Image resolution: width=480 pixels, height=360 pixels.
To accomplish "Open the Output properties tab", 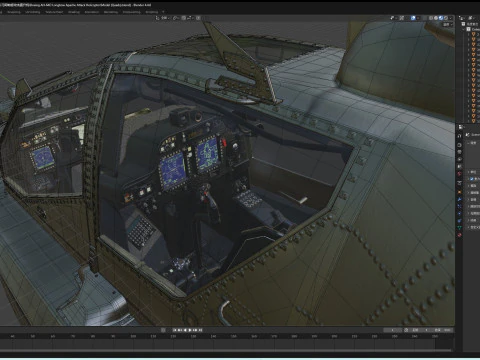I will [459, 152].
